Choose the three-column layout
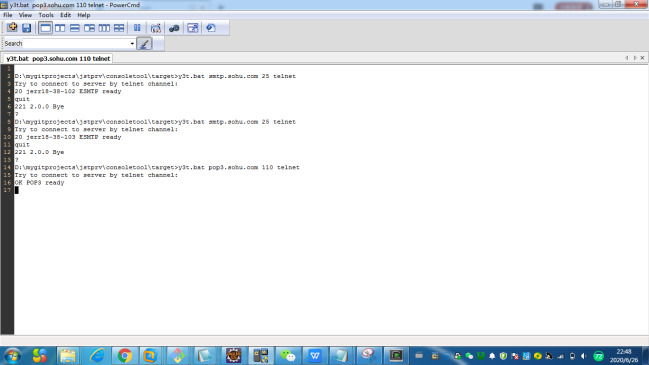This screenshot has height=365, width=649. [x=104, y=28]
